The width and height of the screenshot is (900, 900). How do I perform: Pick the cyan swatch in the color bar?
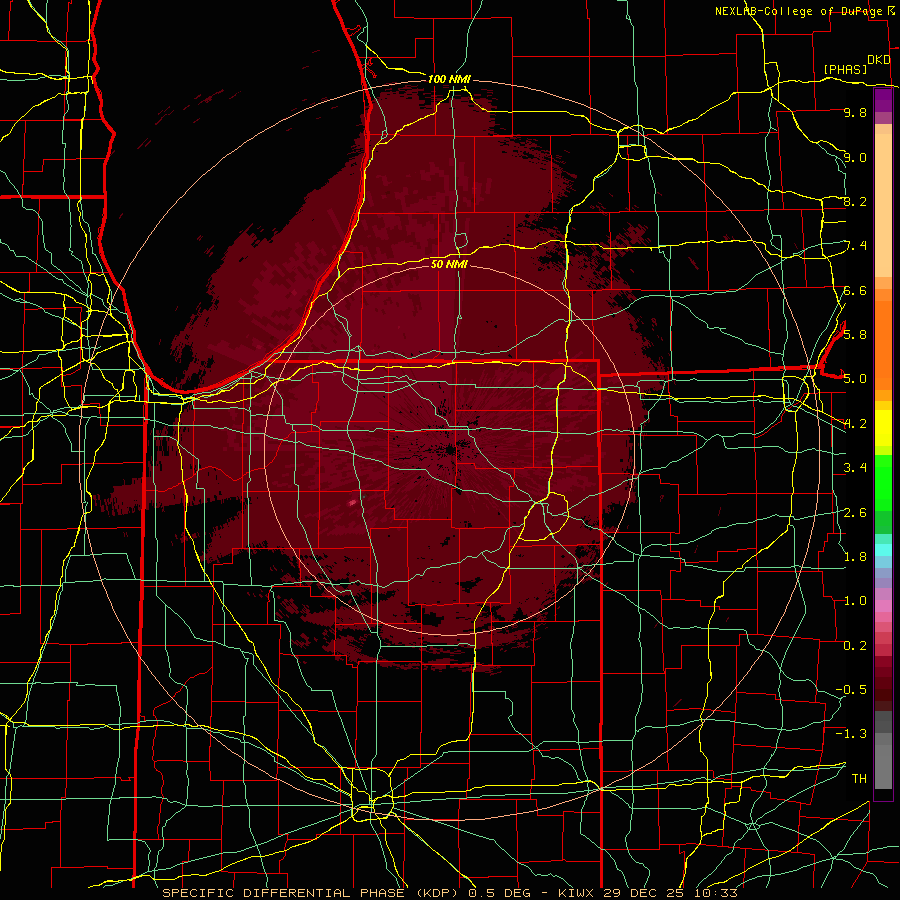pos(883,550)
